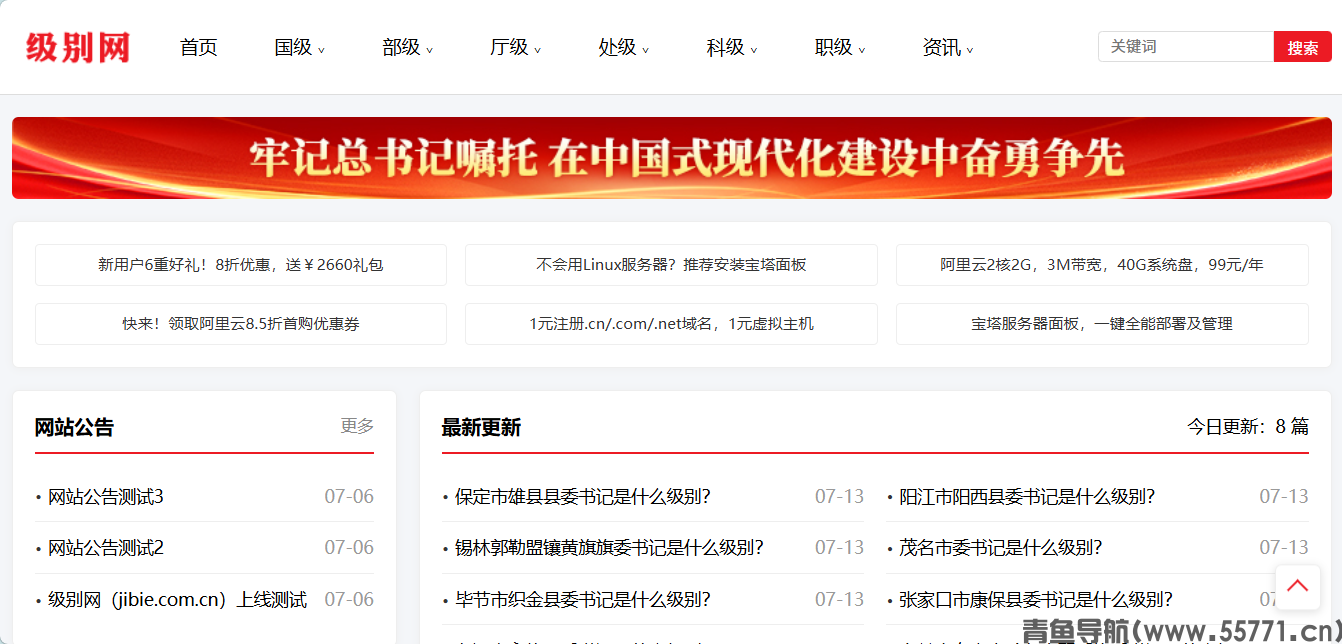
Task: Open article 张家口市康保县委书记是什么级别?
Action: click(1036, 600)
